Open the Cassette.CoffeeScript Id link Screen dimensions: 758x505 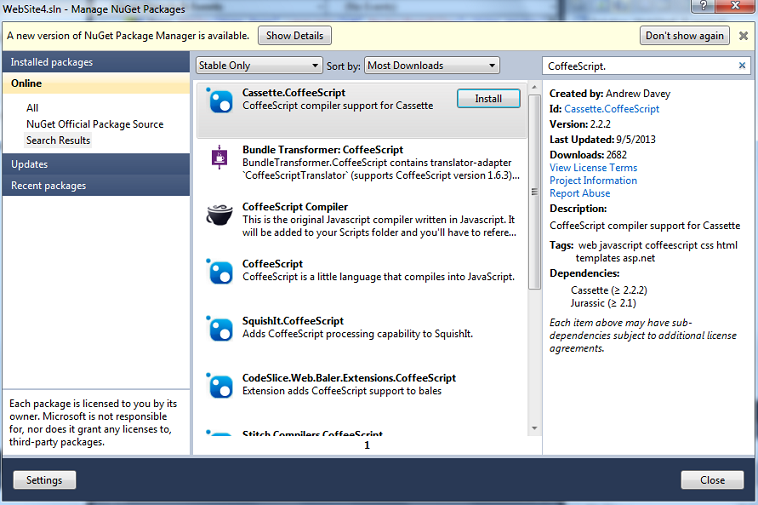pos(612,109)
